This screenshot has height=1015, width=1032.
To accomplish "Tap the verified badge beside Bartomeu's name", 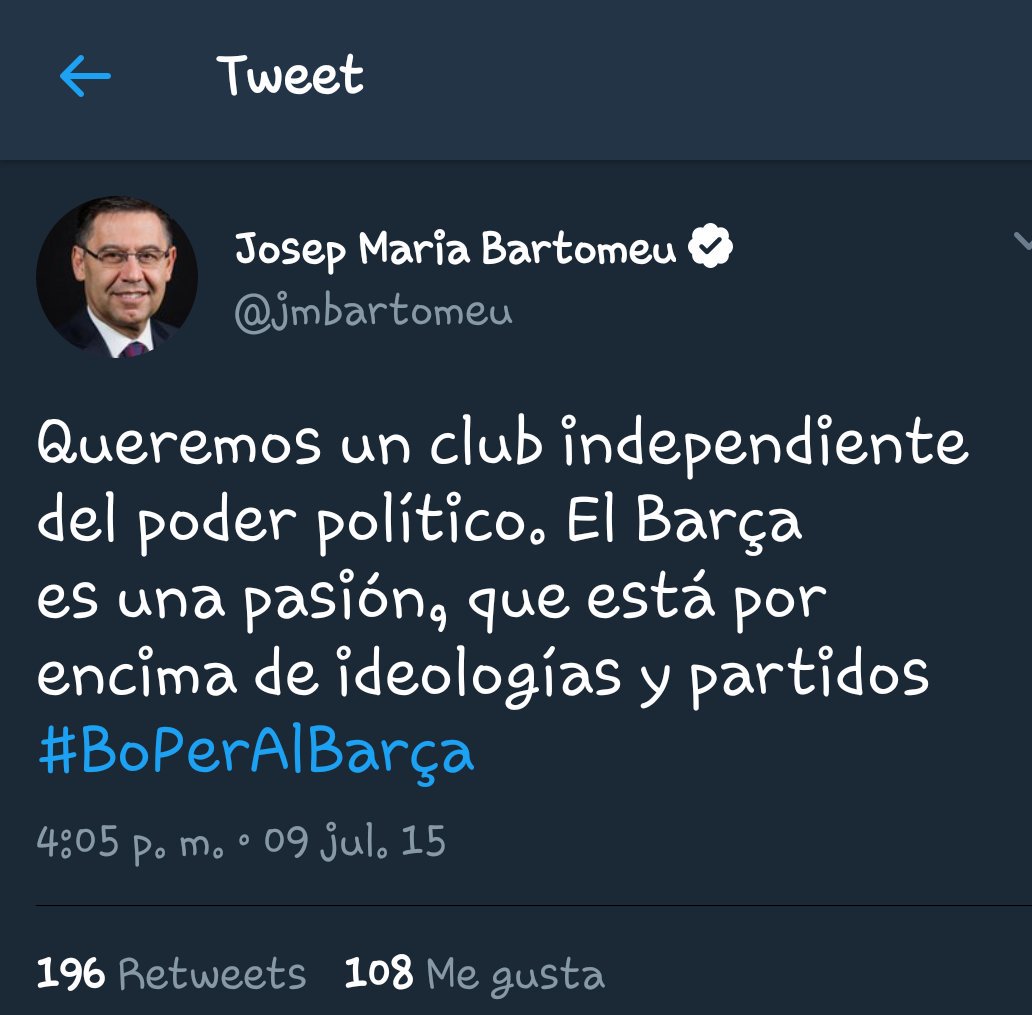I will (710, 246).
